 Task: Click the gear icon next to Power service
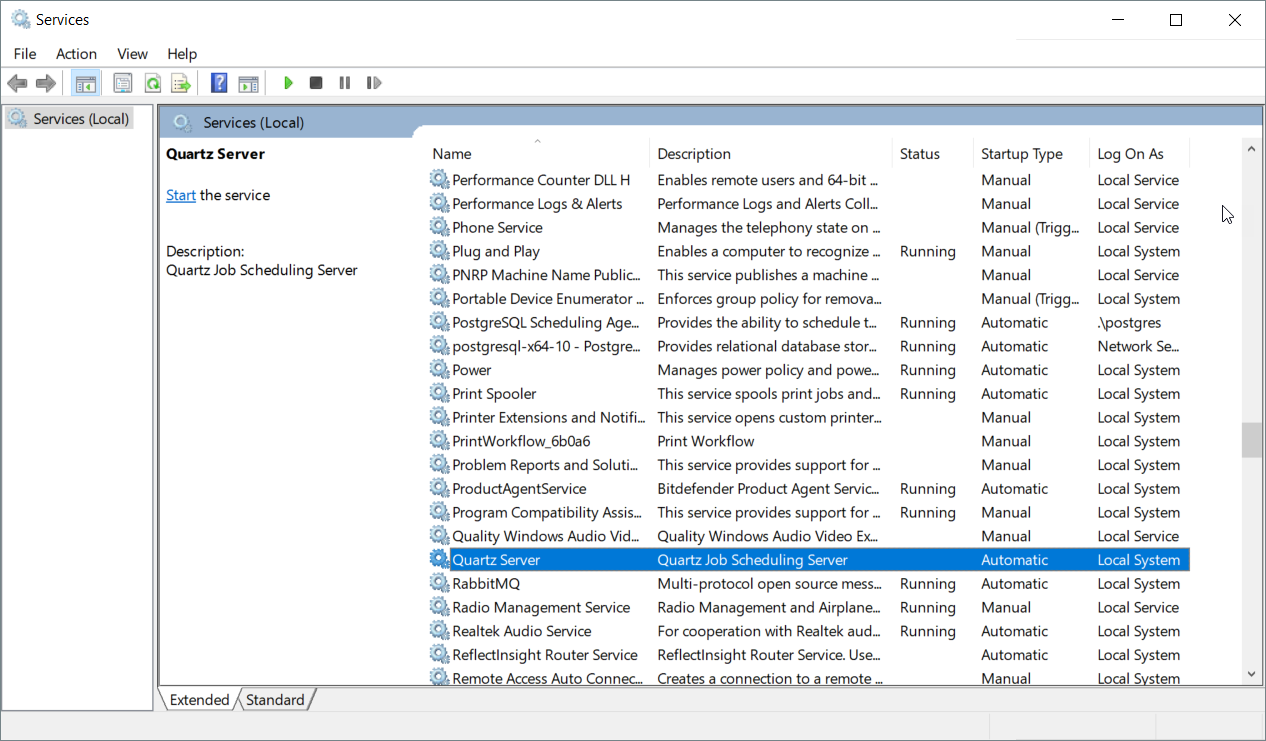439,369
